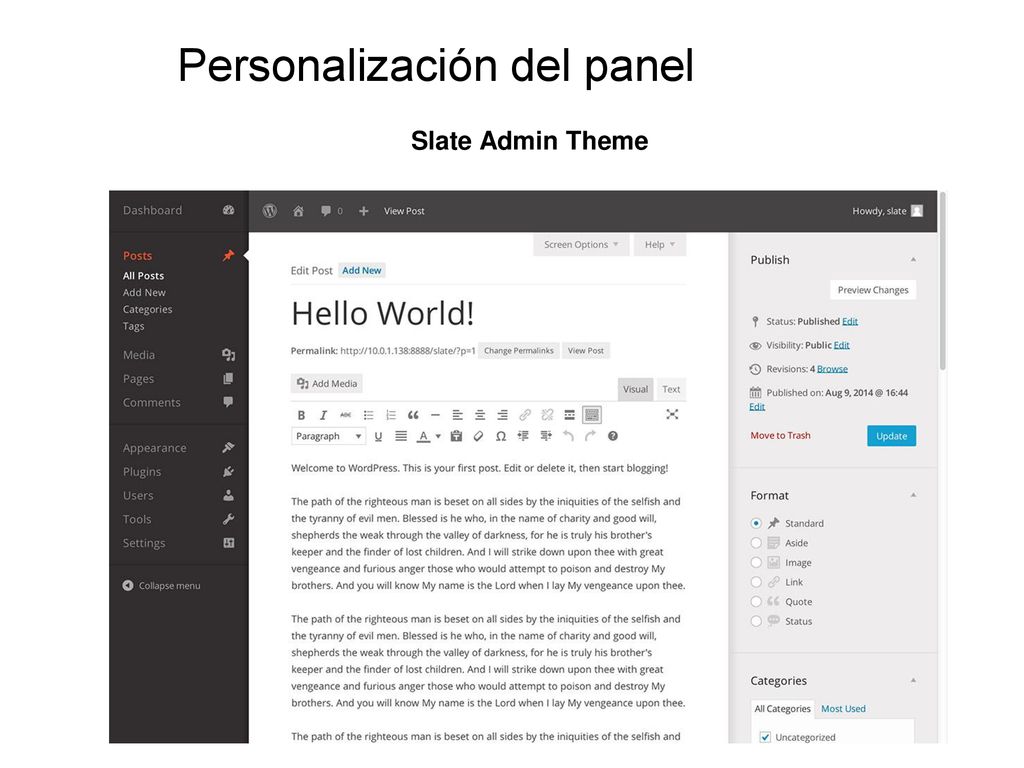Click Move to Trash
This screenshot has width=1024, height=768.
click(780, 436)
